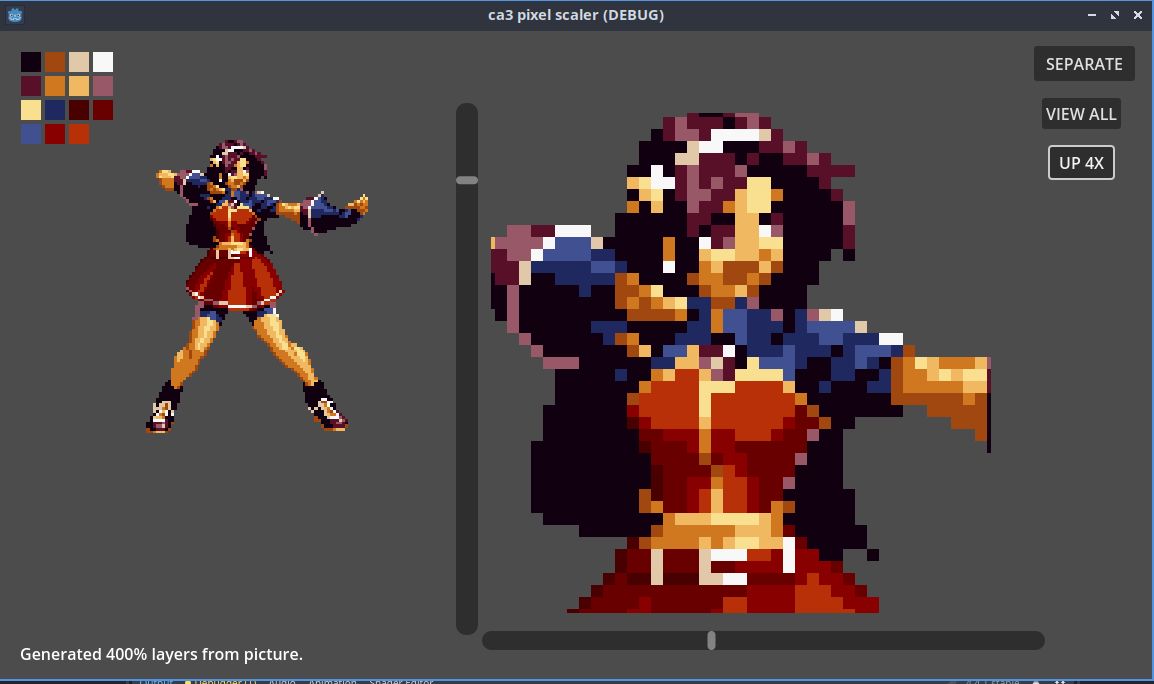1154x684 pixels.
Task: Click the horizontal scrollbar thumb under the preview
Action: pyautogui.click(x=711, y=640)
